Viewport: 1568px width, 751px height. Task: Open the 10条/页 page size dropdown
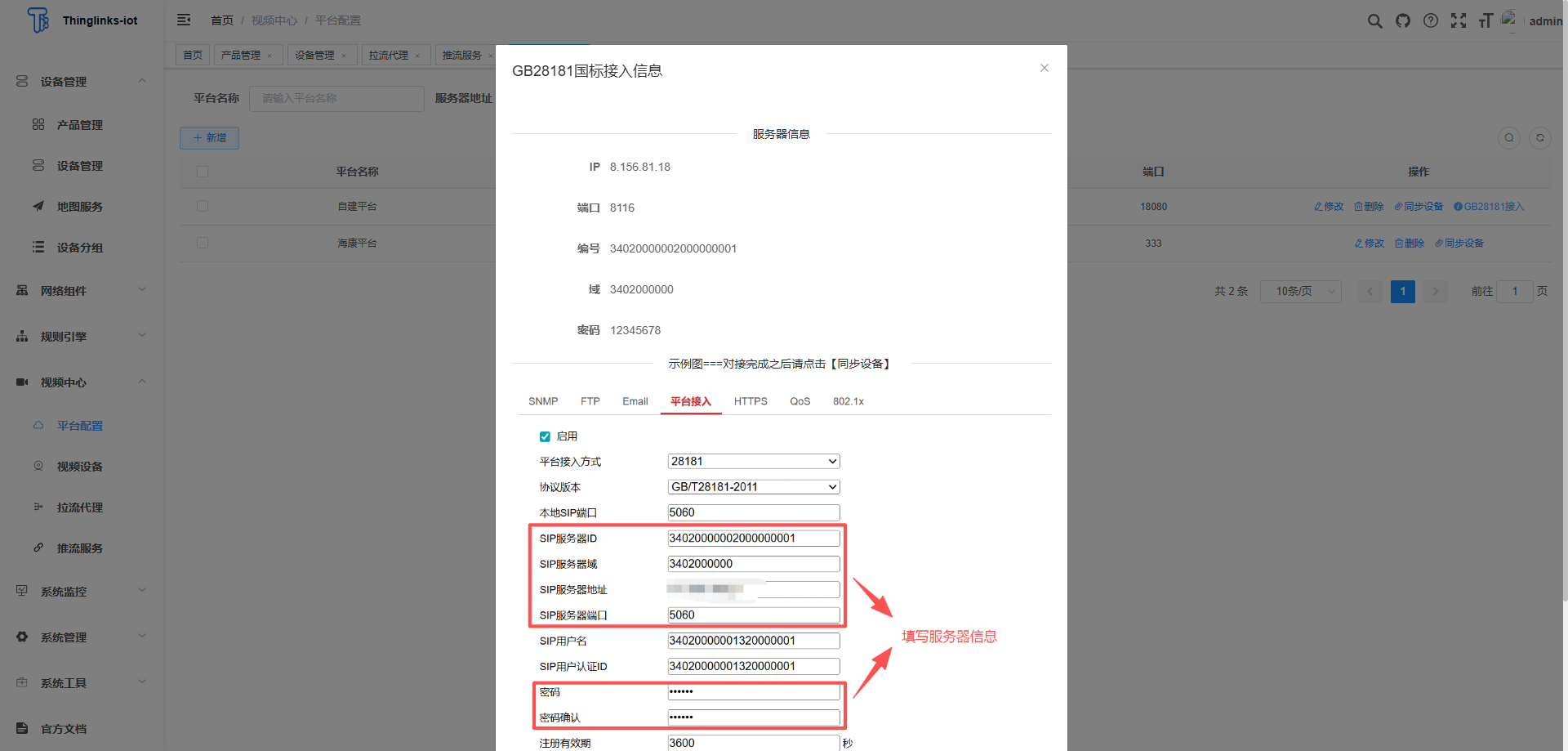1300,291
